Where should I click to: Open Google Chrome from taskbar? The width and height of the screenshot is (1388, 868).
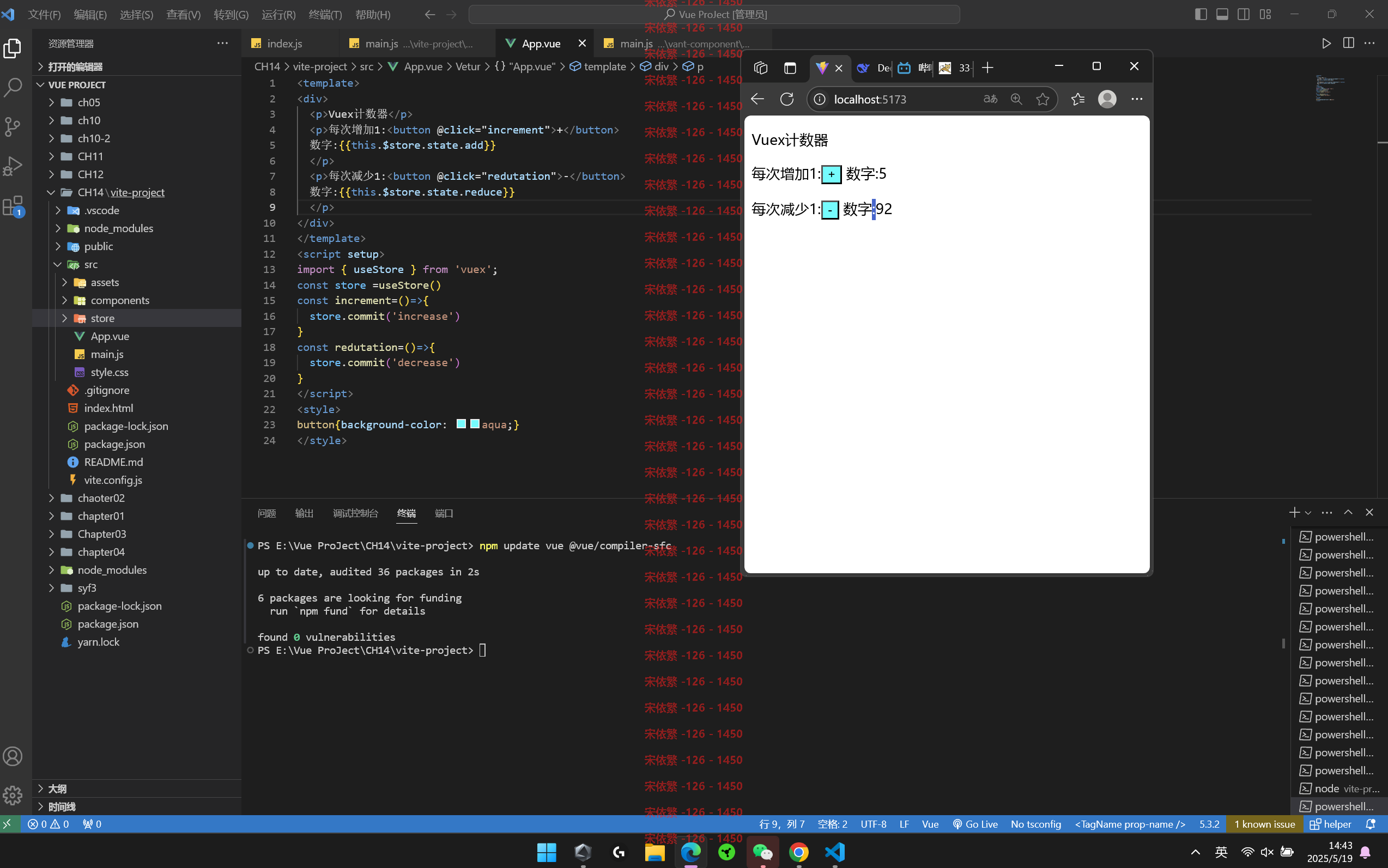[799, 852]
